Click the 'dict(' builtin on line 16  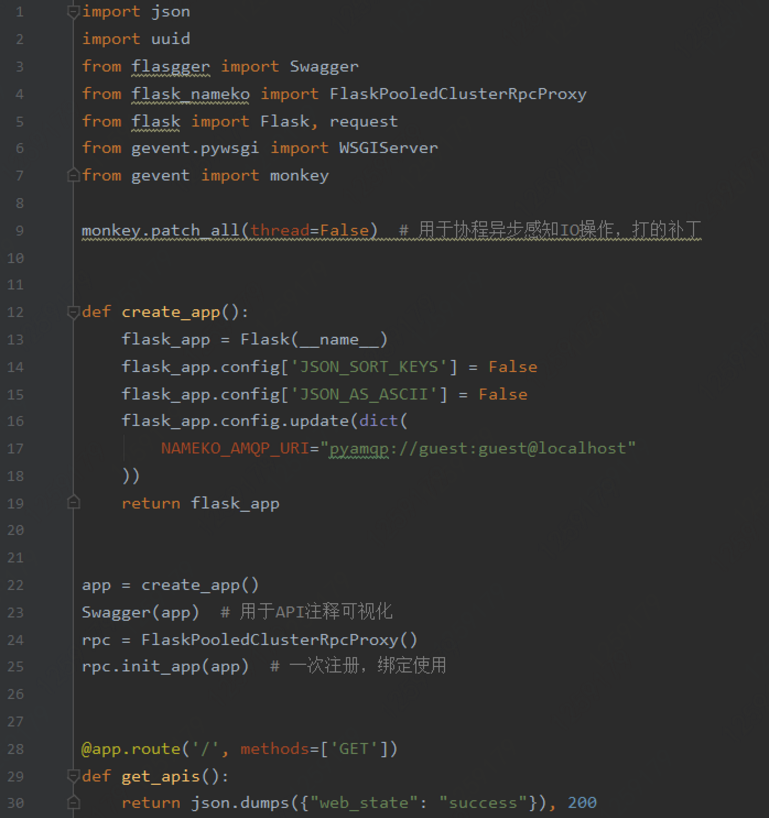(383, 421)
